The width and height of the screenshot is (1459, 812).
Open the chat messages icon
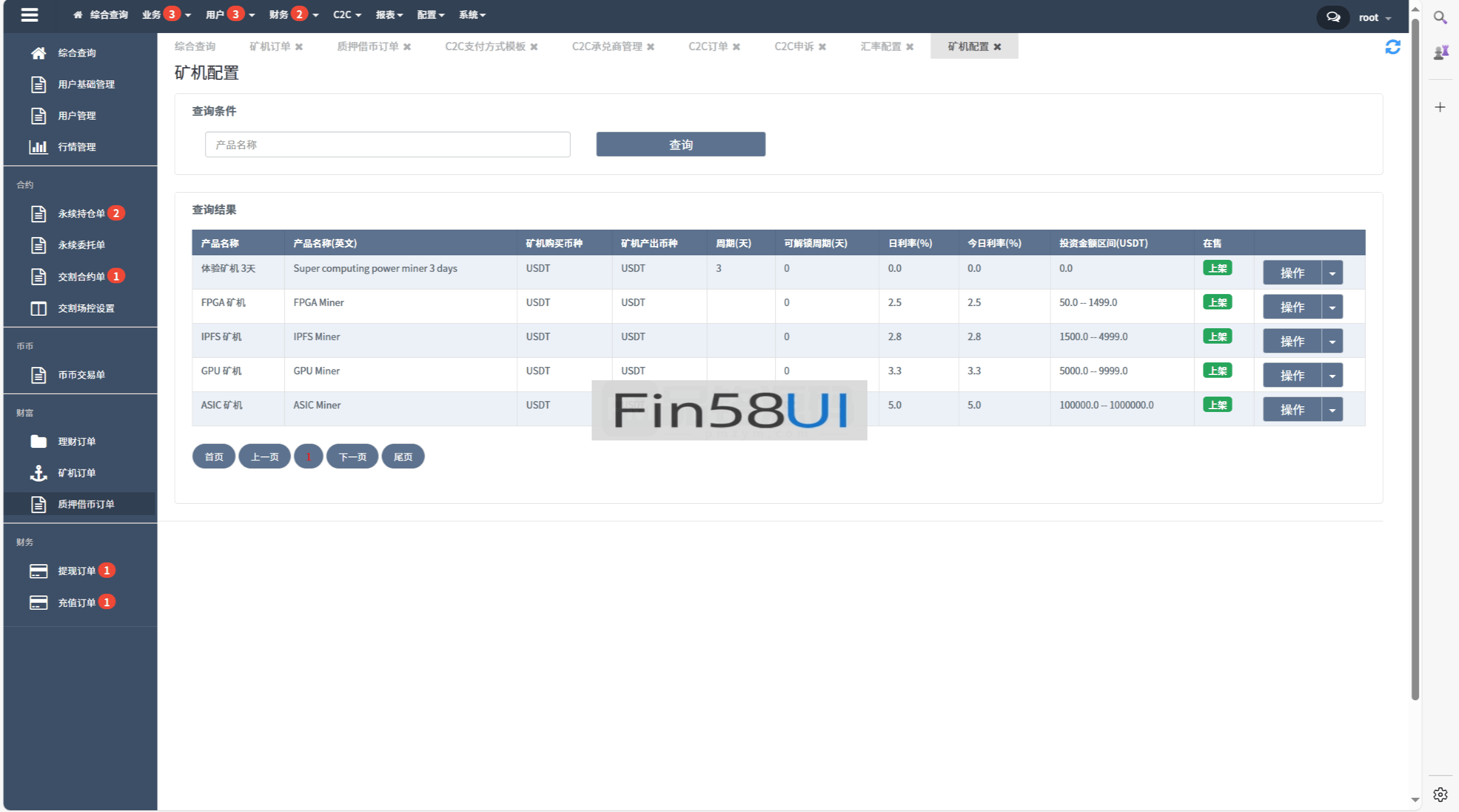1332,17
